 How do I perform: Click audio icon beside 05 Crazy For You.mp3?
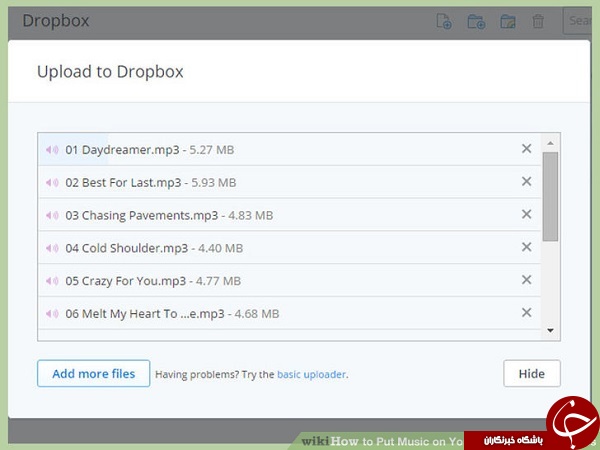[x=52, y=281]
